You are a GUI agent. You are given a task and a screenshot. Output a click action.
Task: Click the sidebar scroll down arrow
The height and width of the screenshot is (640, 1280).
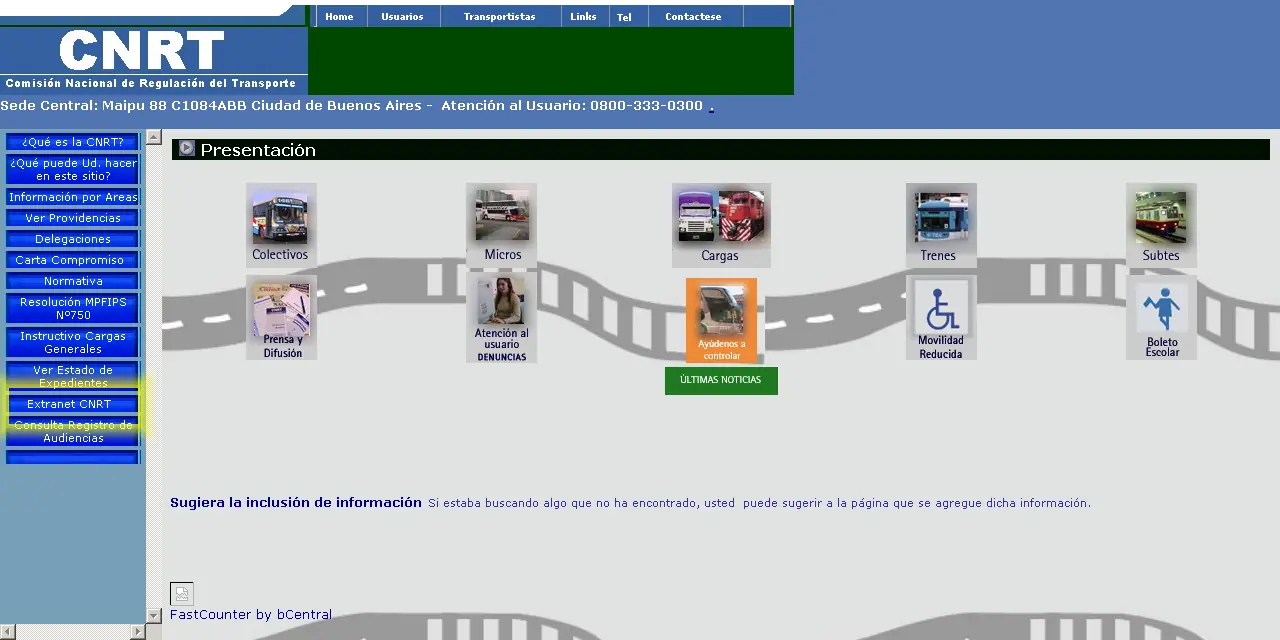[154, 616]
